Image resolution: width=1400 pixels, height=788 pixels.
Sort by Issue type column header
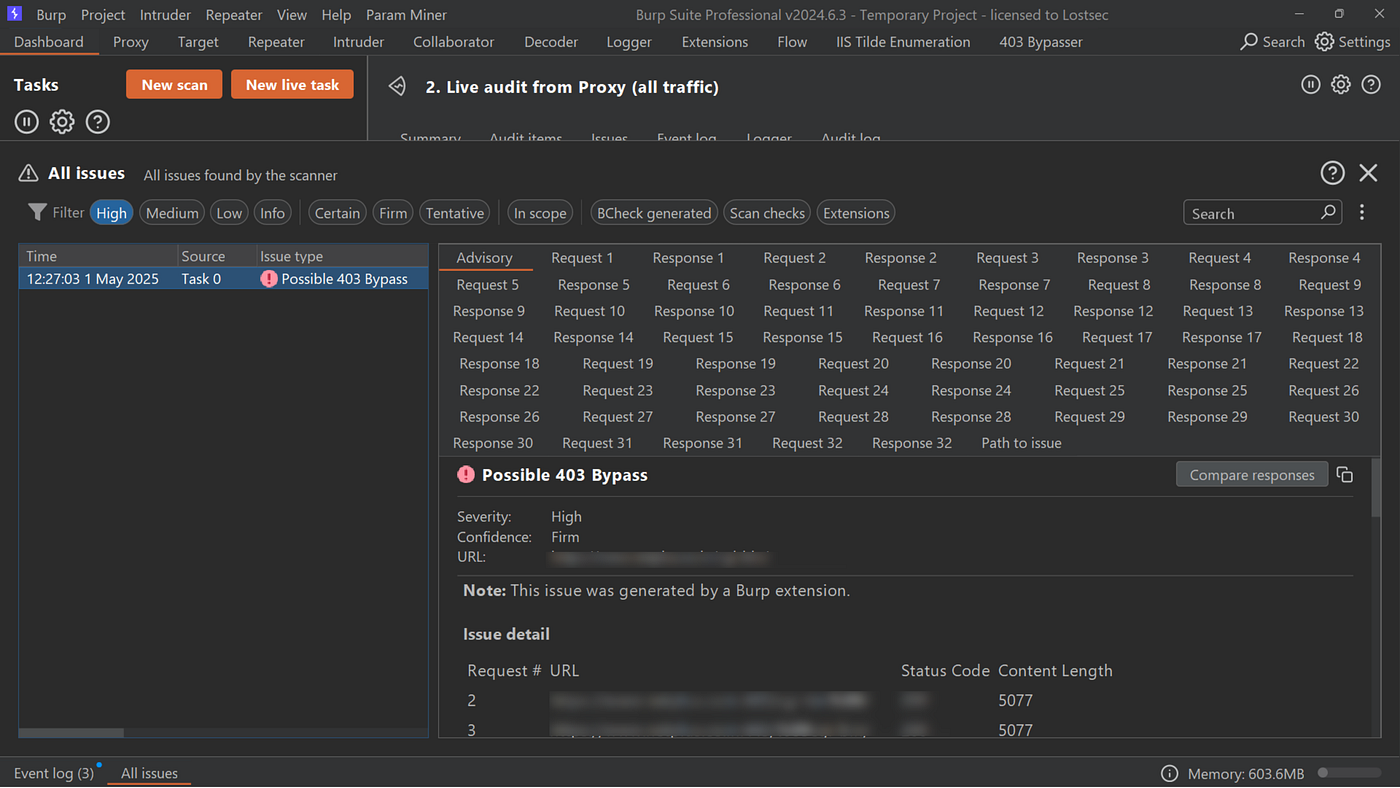341,256
